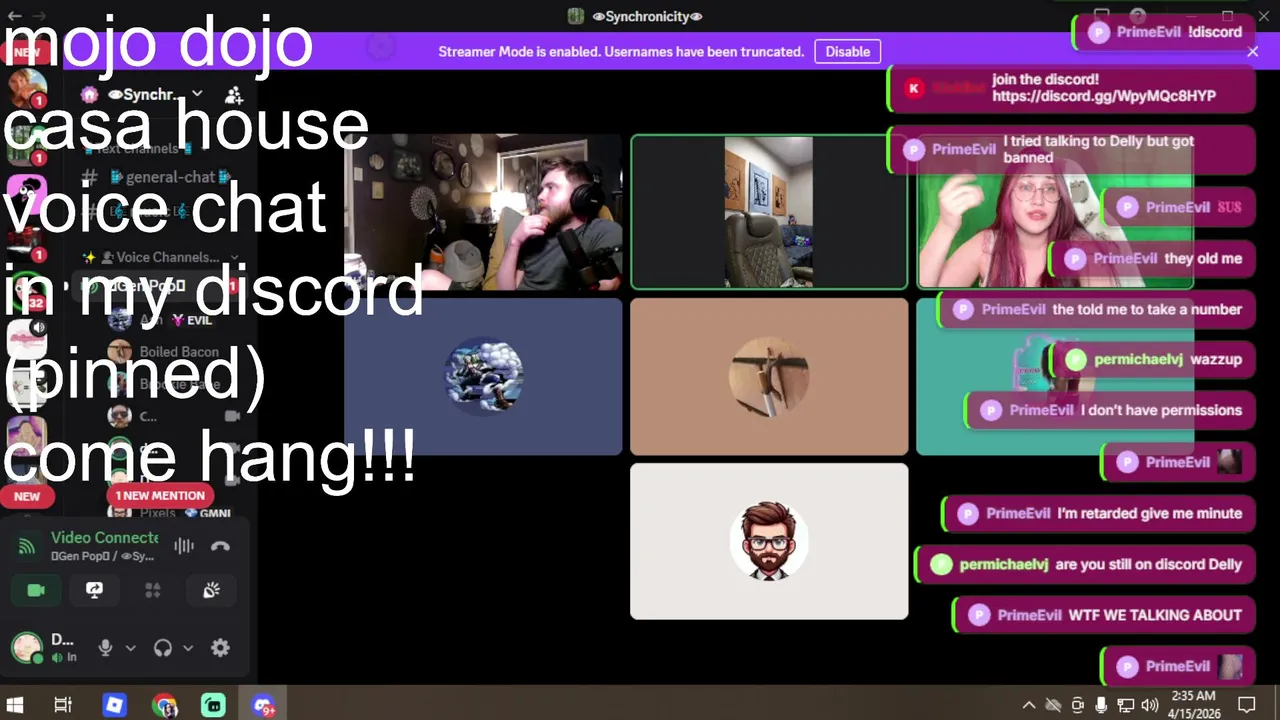Open server icon with speaker badge
The height and width of the screenshot is (720, 1280).
[27, 339]
